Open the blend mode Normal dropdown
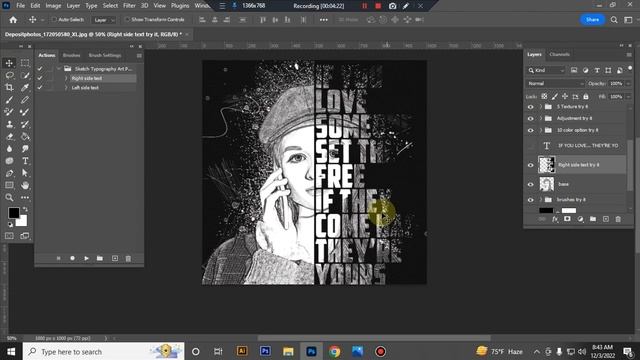The width and height of the screenshot is (640, 360). (556, 83)
